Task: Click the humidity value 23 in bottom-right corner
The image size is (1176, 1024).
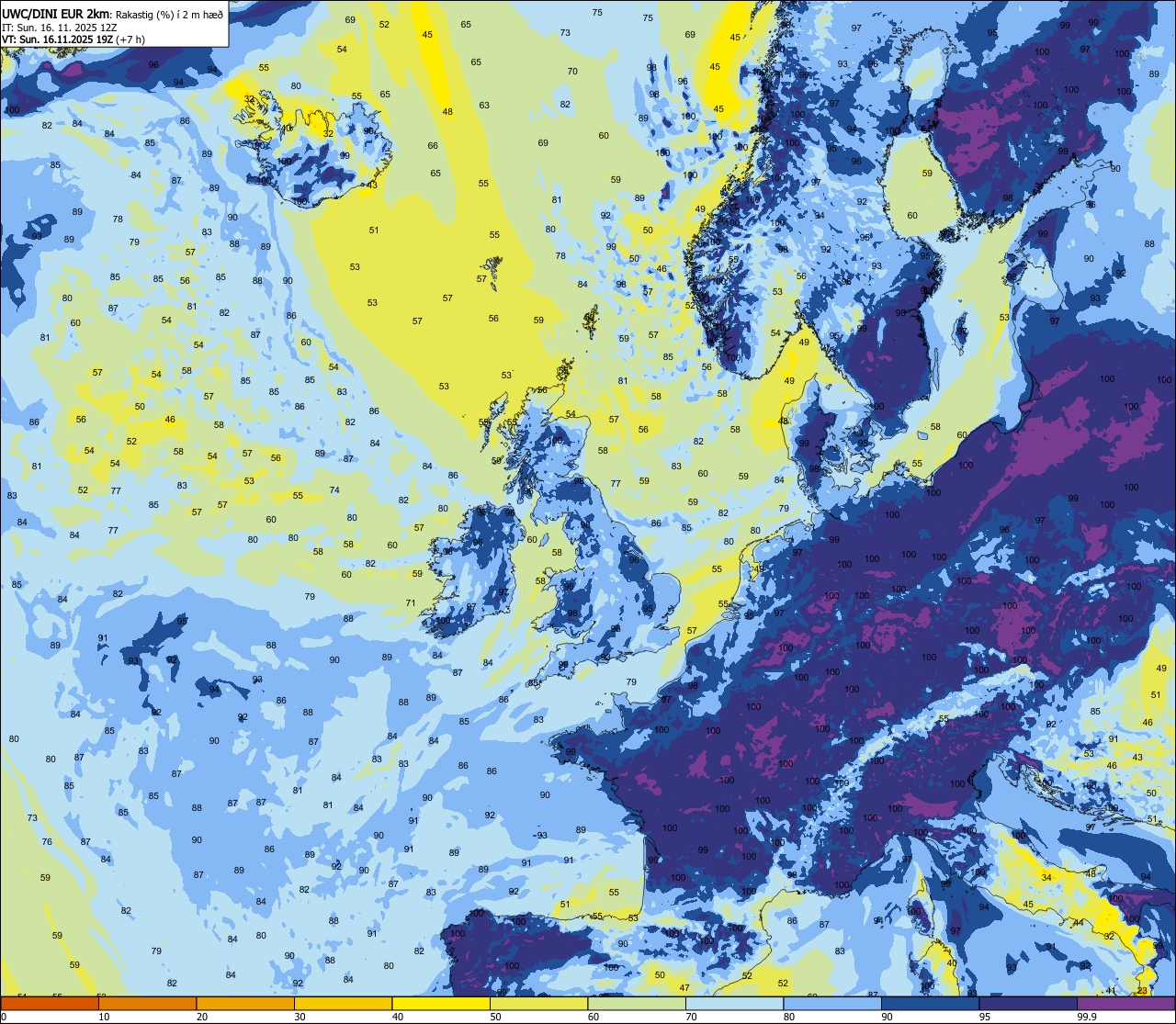Action: tap(1141, 991)
